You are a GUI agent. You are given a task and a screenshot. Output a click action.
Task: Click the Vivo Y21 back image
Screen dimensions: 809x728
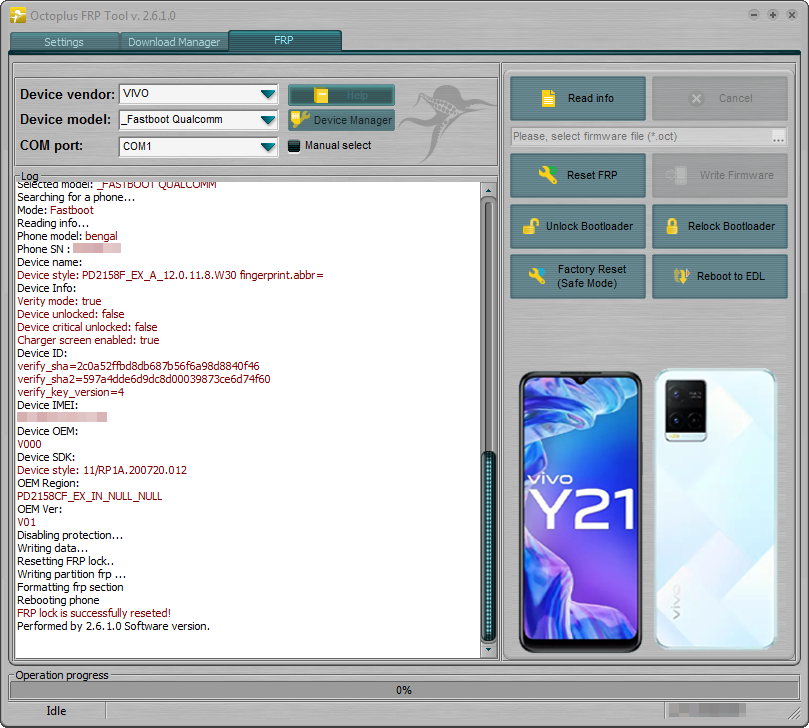tap(715, 509)
